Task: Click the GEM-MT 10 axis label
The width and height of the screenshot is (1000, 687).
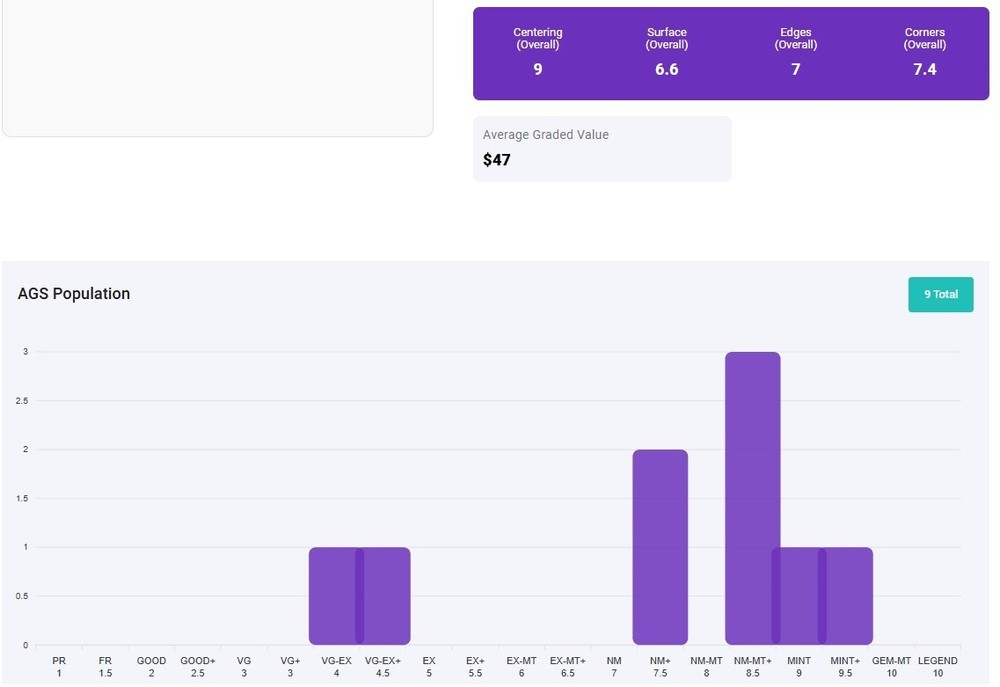Action: pyautogui.click(x=891, y=667)
